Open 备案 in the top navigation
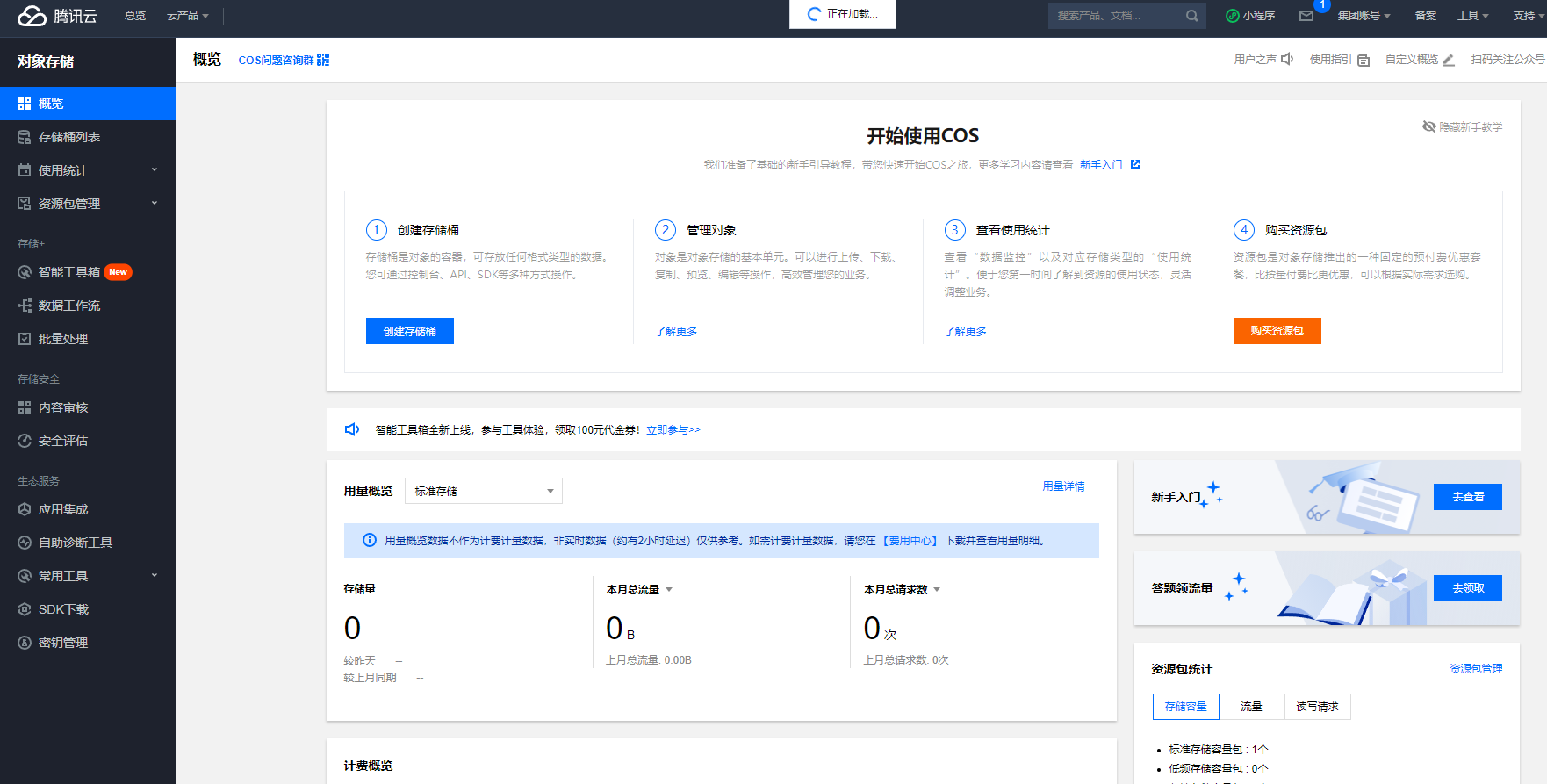Screen dimensions: 1547x784 coord(1426,16)
